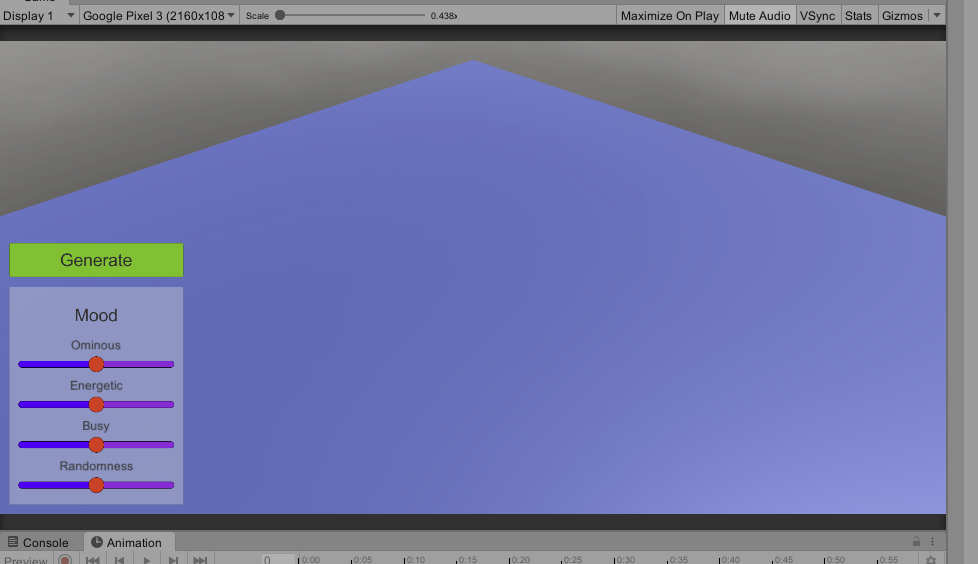Expand the Gizmos dropdown arrow
Viewport: 978px width, 564px height.
[x=937, y=16]
